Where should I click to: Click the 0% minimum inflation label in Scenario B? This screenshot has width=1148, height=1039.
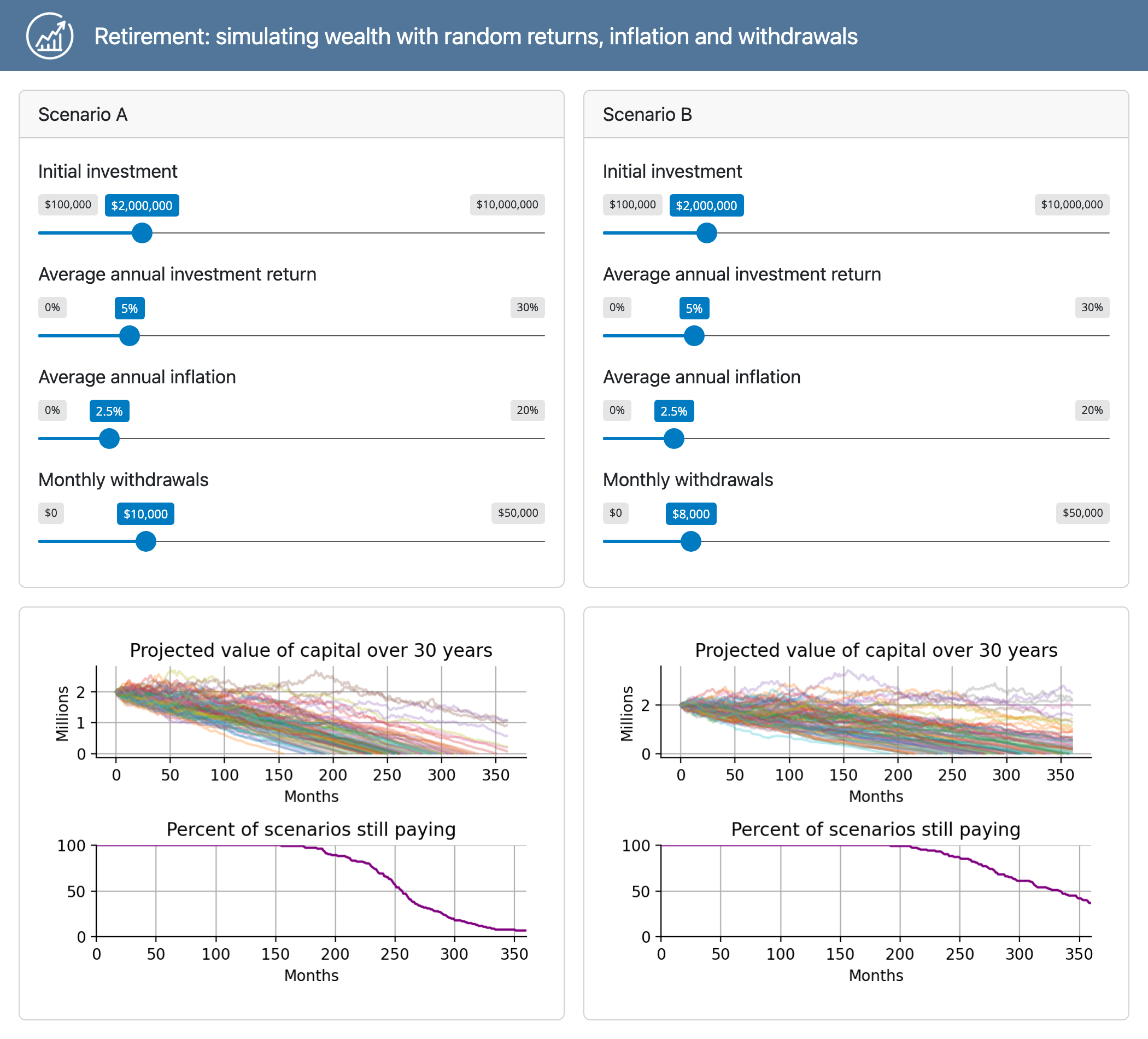pyautogui.click(x=617, y=410)
